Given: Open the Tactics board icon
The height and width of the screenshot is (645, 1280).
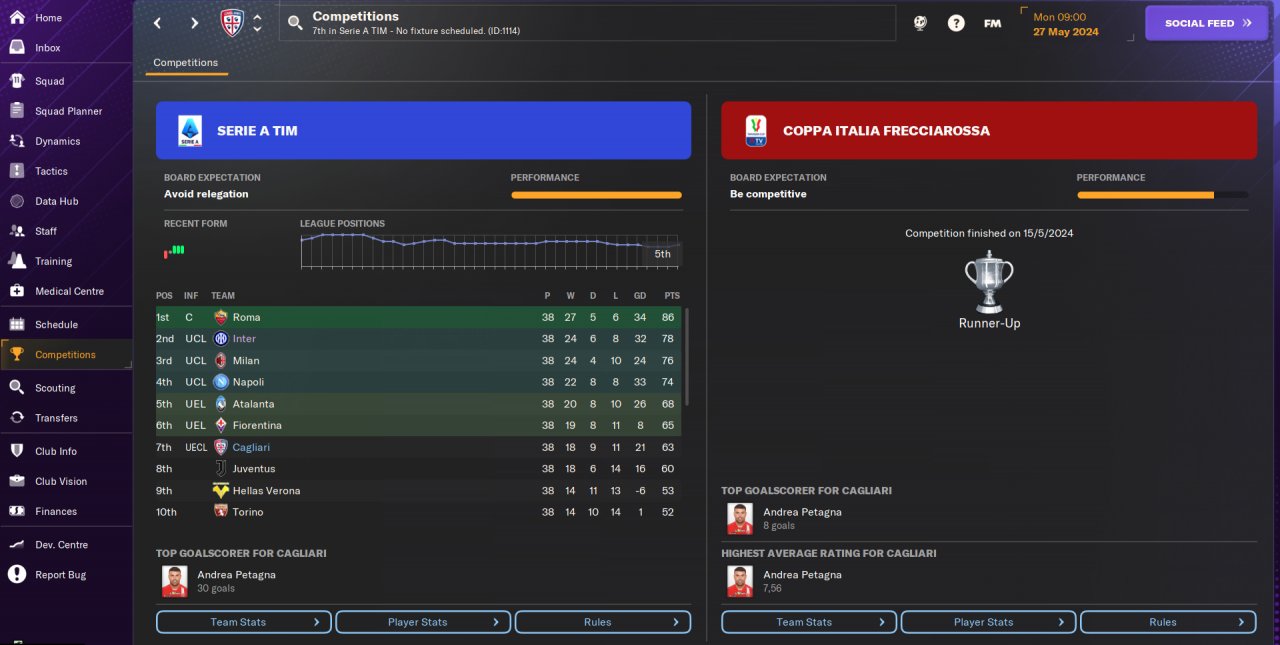Looking at the screenshot, I should click(x=17, y=171).
